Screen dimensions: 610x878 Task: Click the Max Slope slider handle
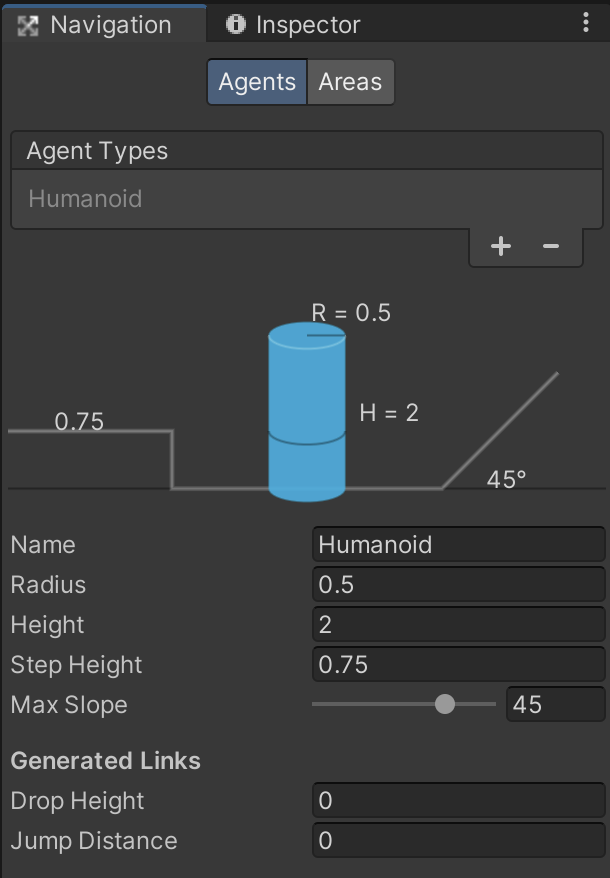(x=445, y=705)
